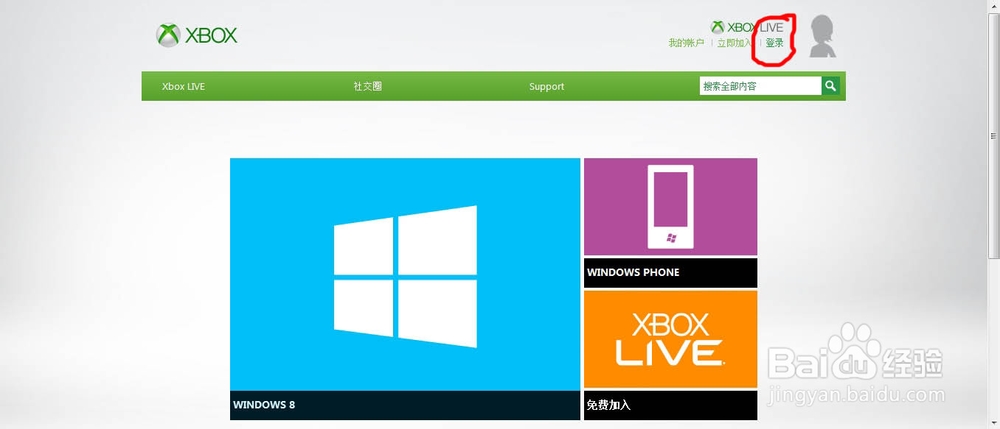
Task: Open the Support navigation menu item
Action: (x=547, y=87)
